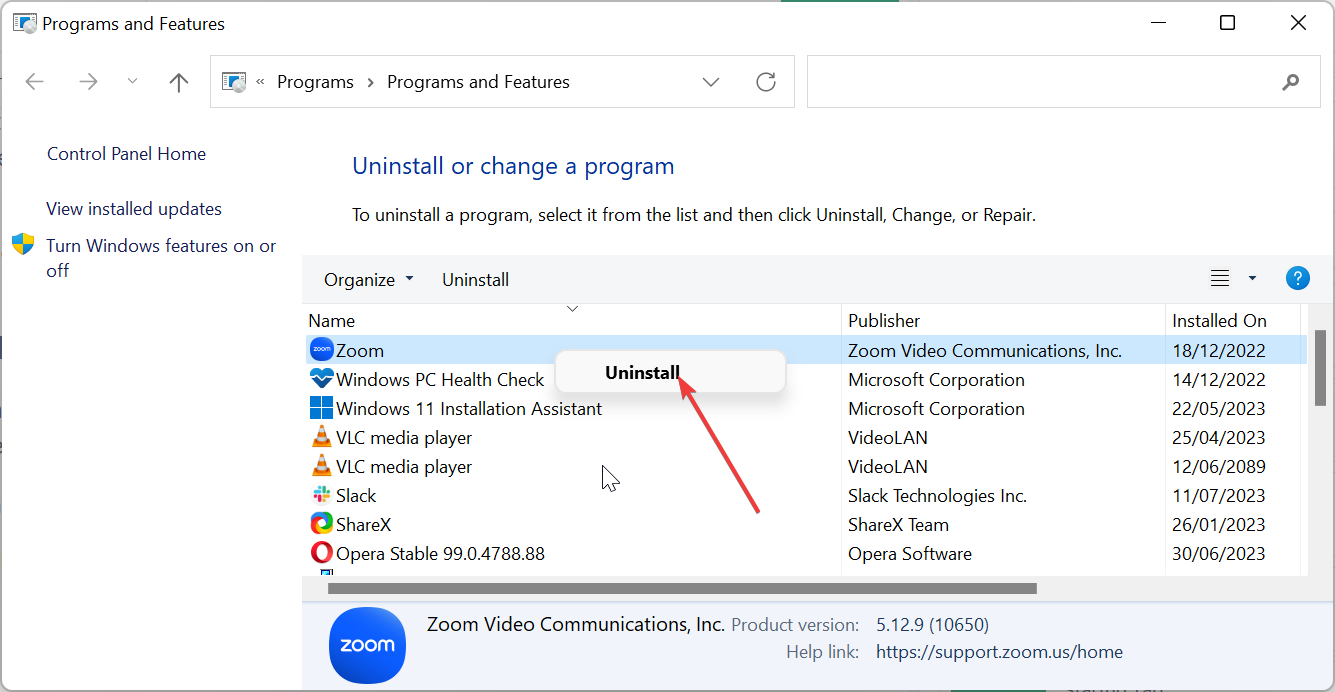Click installed date 11/07/2023
Image resolution: width=1335 pixels, height=692 pixels.
click(1219, 496)
